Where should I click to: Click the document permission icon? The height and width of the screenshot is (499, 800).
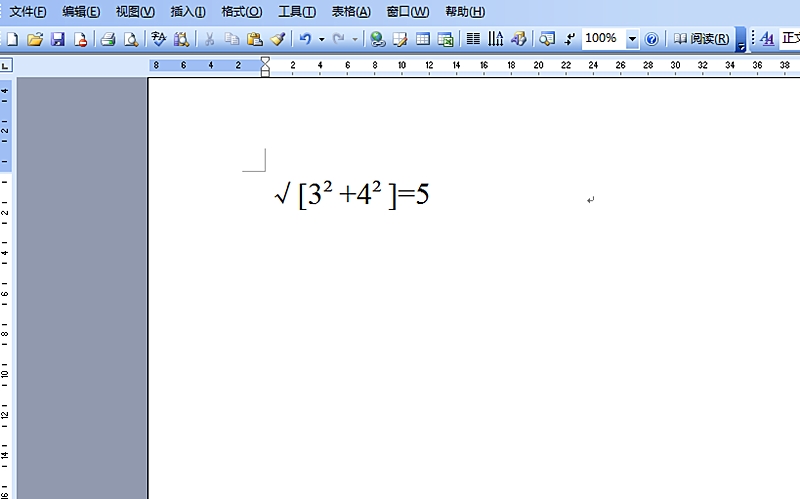point(80,39)
